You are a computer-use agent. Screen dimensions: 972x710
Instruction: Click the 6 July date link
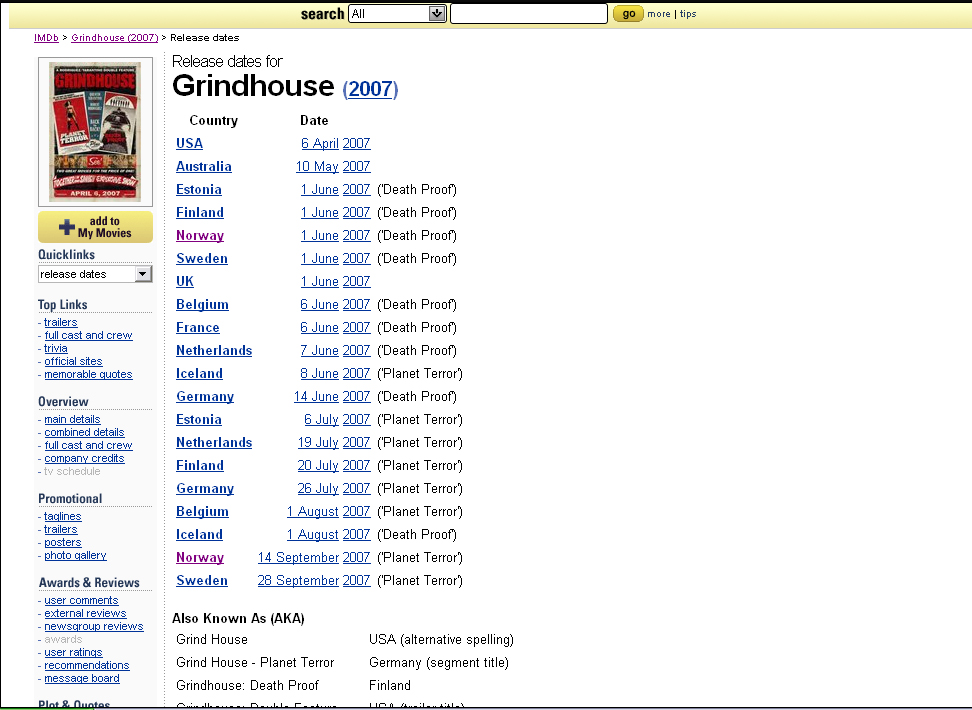(x=322, y=420)
